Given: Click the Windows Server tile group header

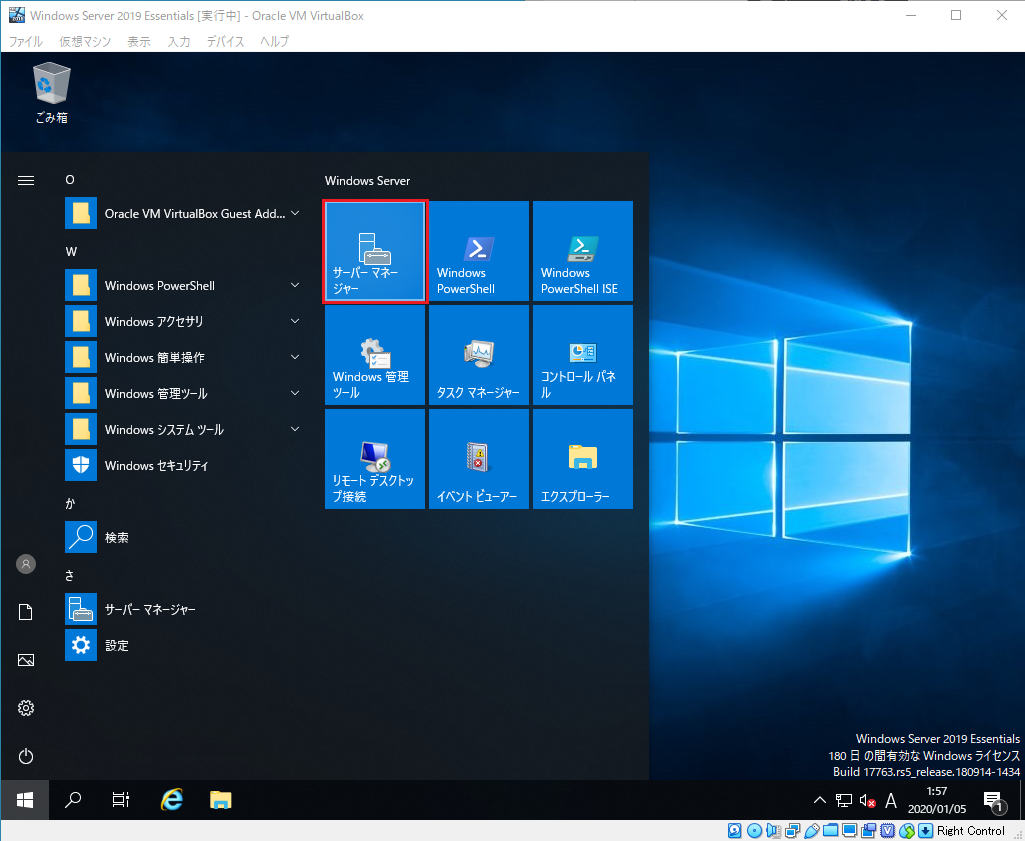Looking at the screenshot, I should click(x=367, y=181).
